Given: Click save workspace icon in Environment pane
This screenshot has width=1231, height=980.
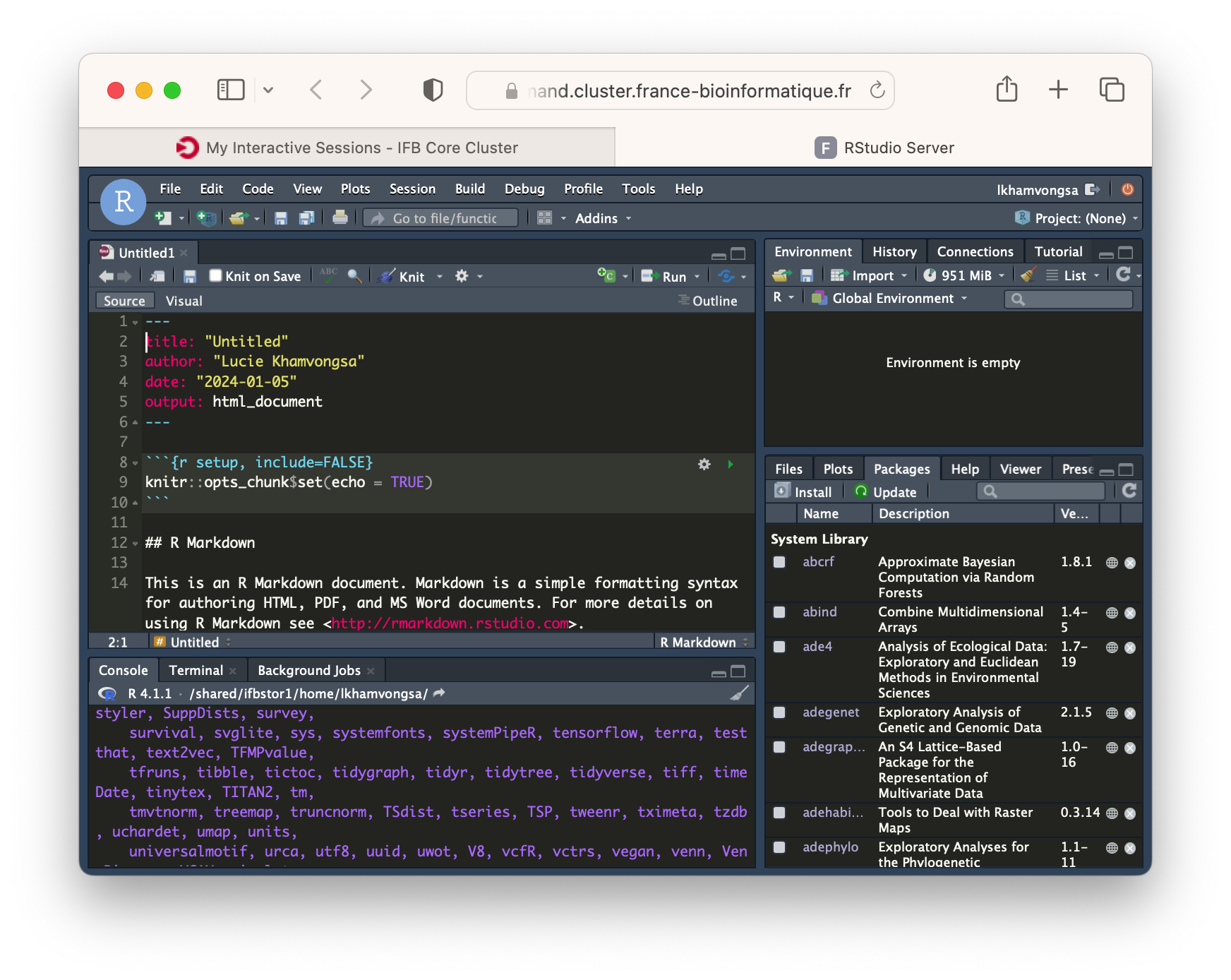Looking at the screenshot, I should coord(807,275).
